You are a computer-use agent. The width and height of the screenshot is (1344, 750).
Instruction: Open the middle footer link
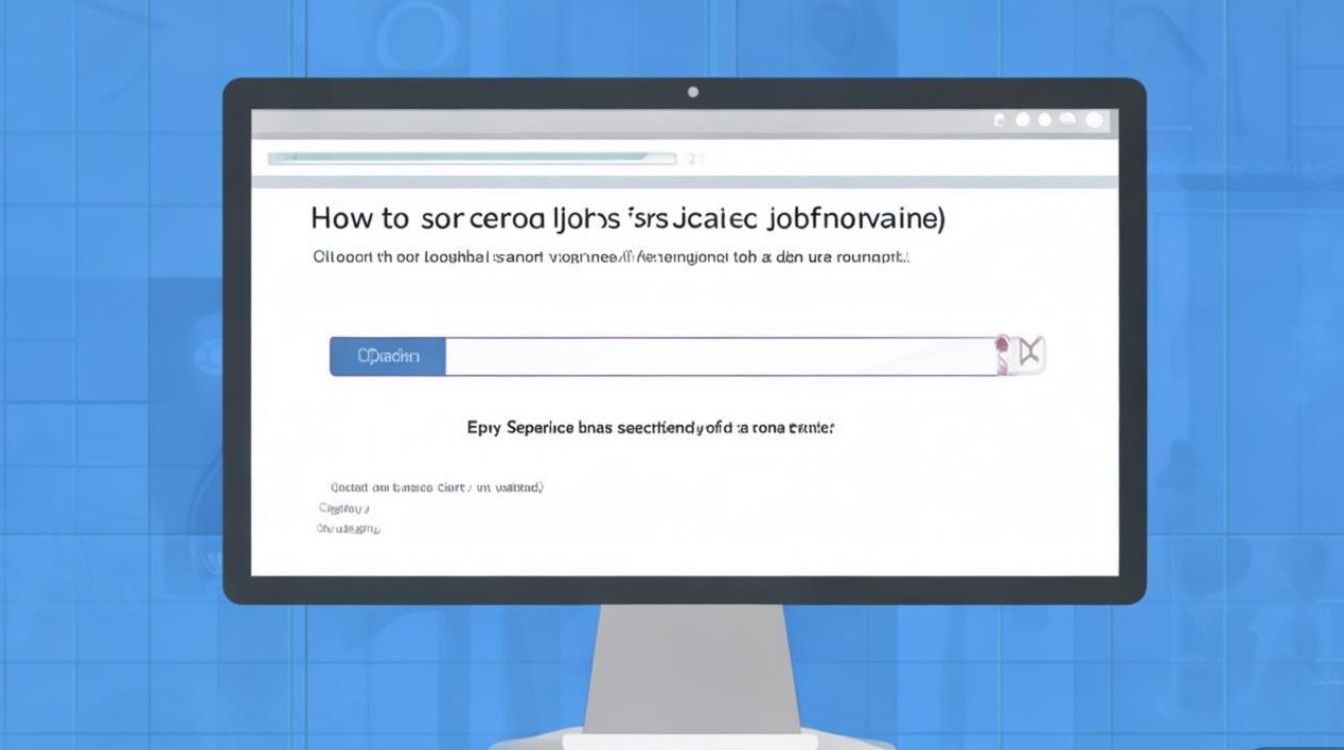click(x=344, y=508)
